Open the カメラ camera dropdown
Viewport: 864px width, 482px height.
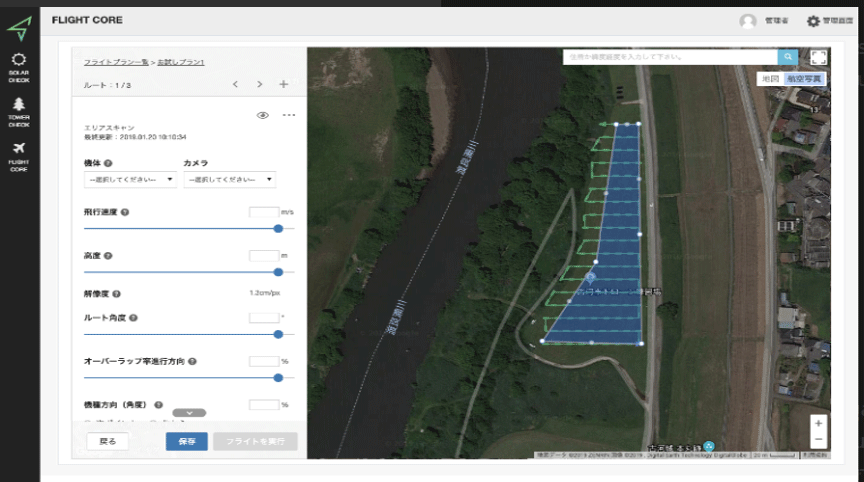coord(229,180)
